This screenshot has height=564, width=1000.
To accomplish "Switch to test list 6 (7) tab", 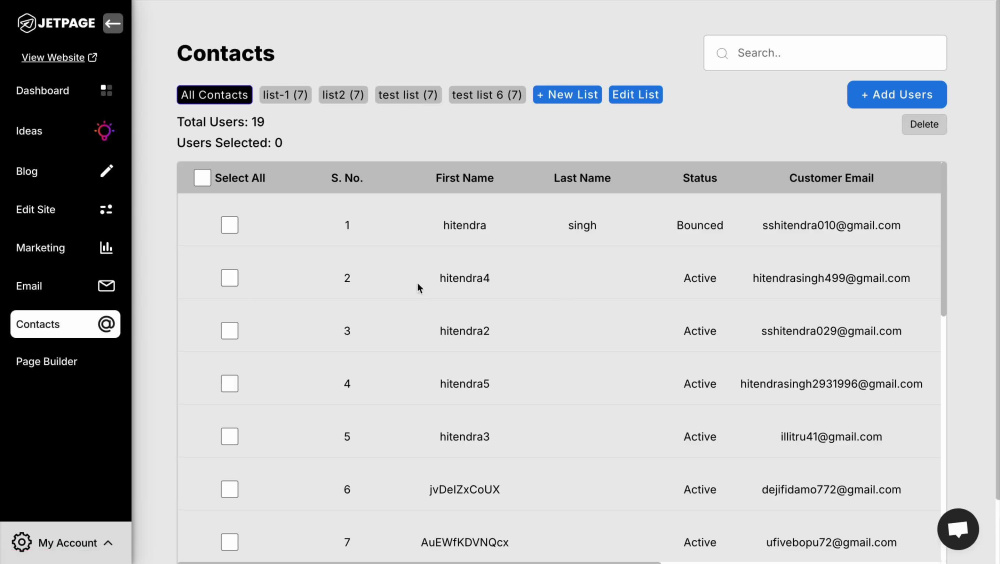I will point(487,95).
